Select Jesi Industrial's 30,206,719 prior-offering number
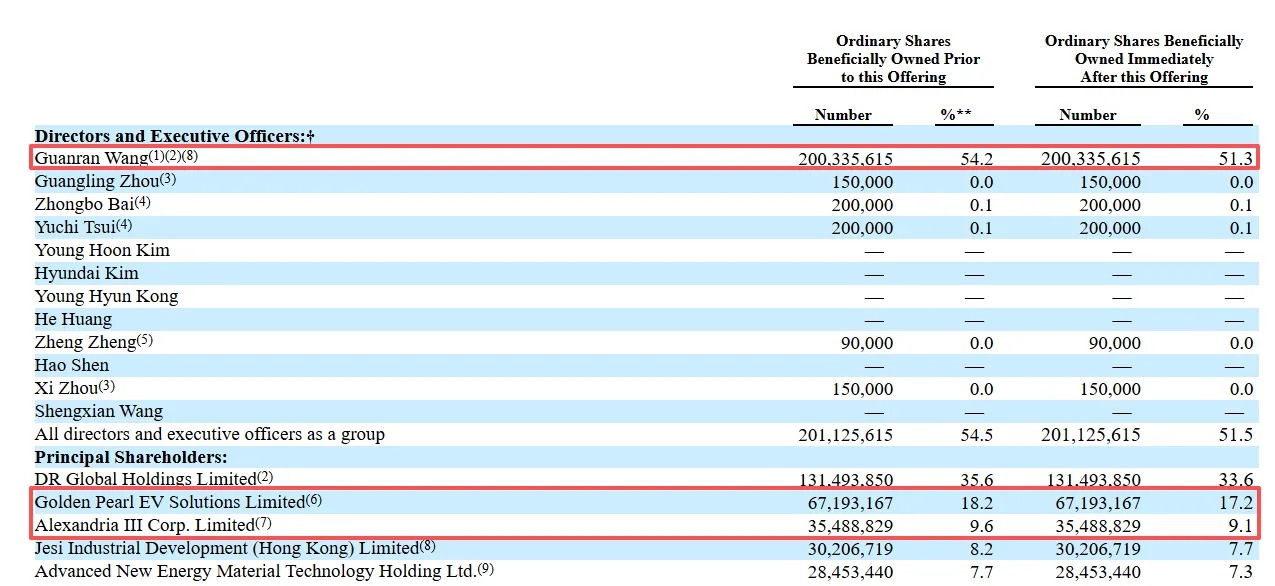1275x586 pixels. click(x=851, y=549)
